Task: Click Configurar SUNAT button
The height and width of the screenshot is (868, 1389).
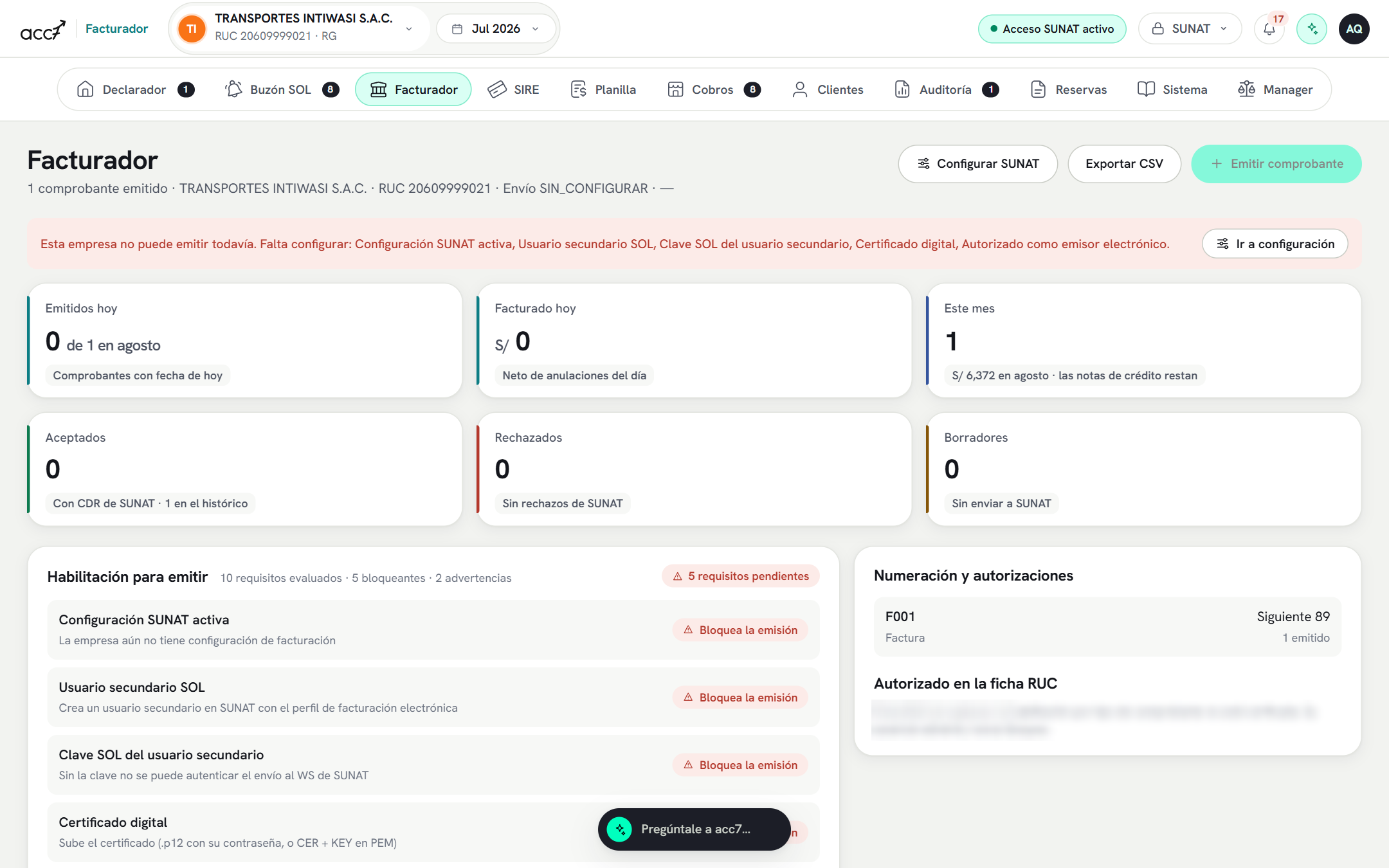Action: point(977,164)
